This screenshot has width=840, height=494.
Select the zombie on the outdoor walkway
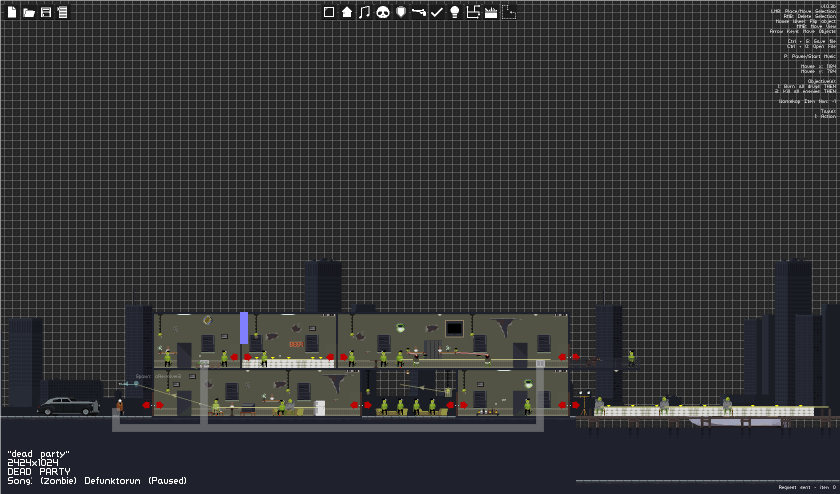(632, 357)
